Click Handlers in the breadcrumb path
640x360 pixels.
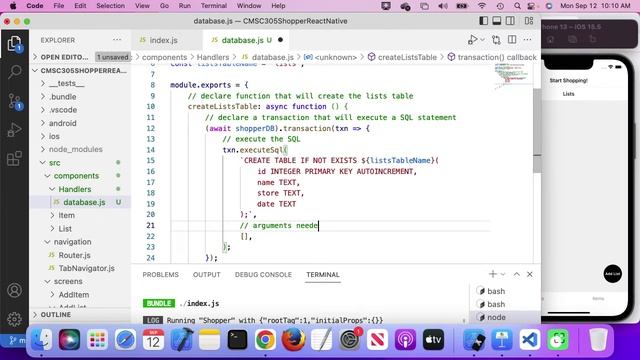coord(213,57)
